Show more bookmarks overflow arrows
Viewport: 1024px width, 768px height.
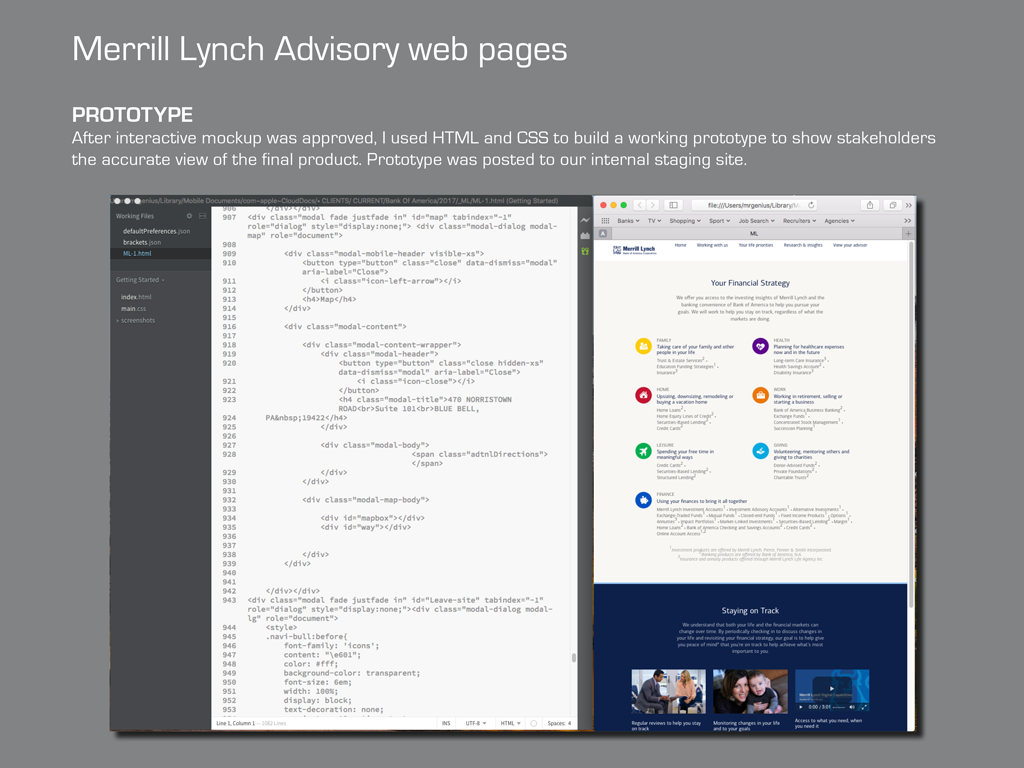[x=907, y=221]
